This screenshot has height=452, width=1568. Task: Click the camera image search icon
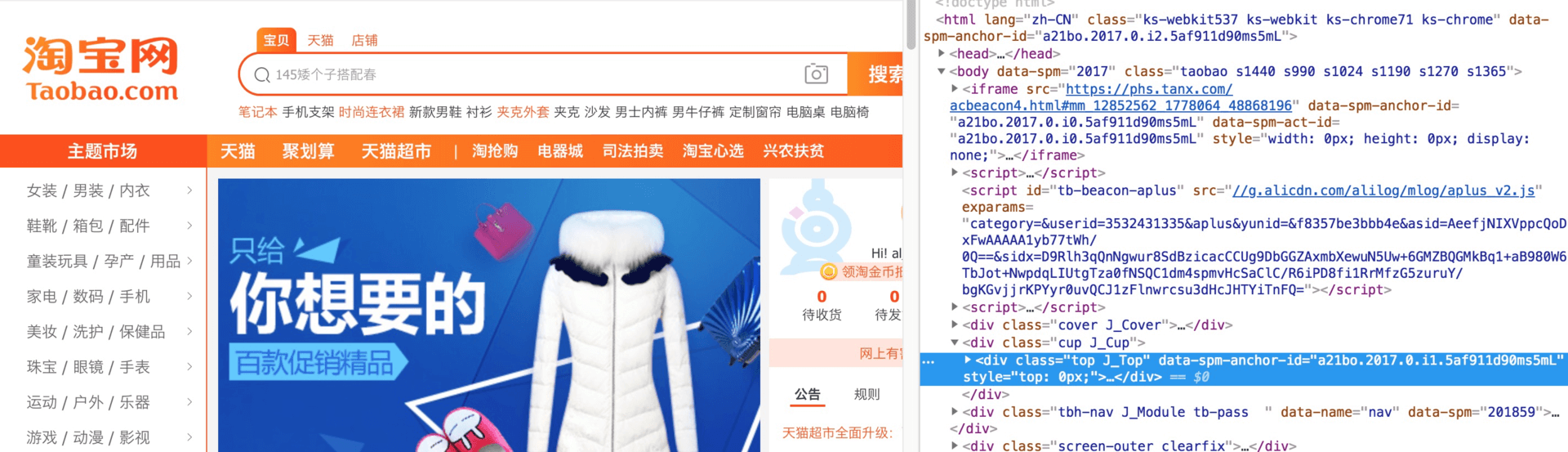pos(816,74)
